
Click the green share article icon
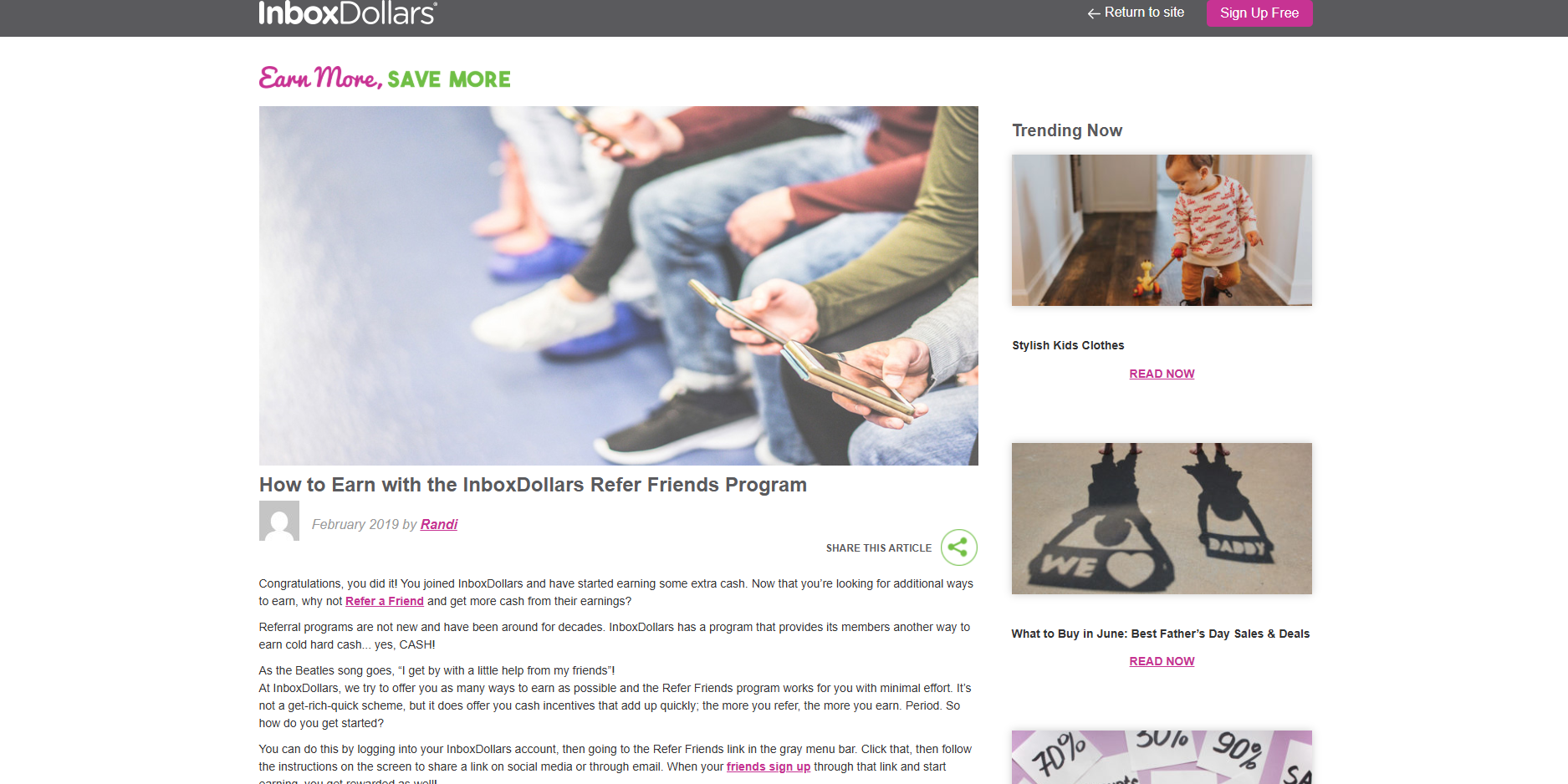click(x=958, y=547)
